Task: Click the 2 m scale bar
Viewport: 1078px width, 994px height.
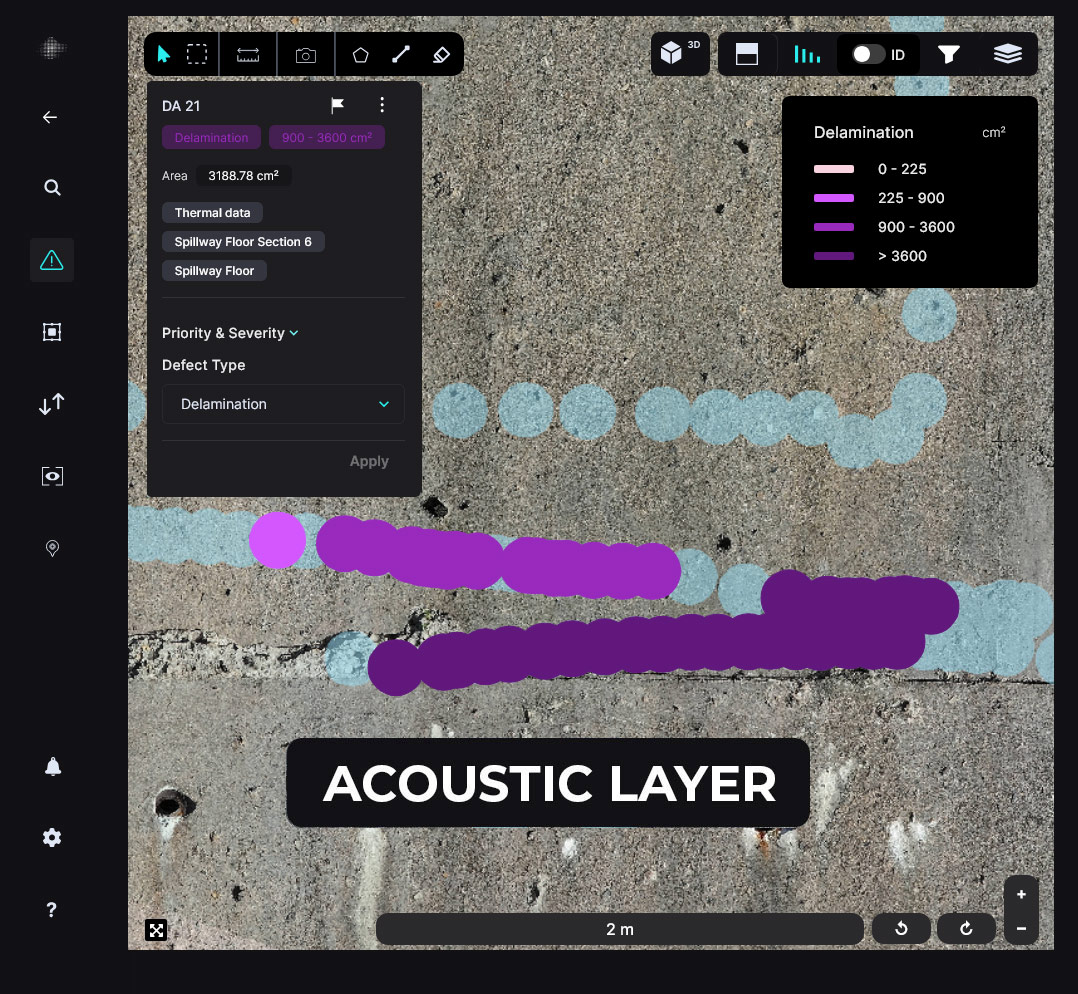Action: coord(619,929)
